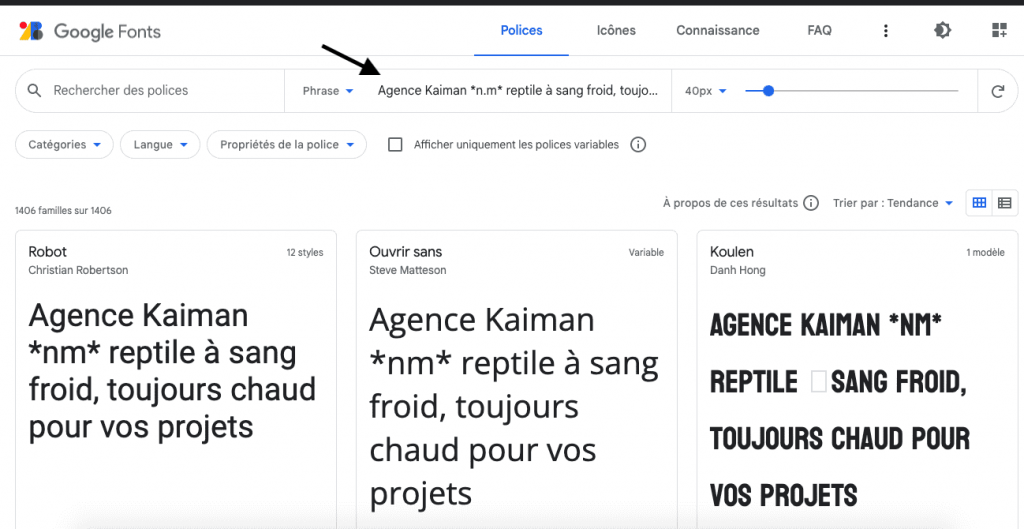The height and width of the screenshot is (529, 1024).
Task: Open the Koulen font card title
Action: pos(732,251)
